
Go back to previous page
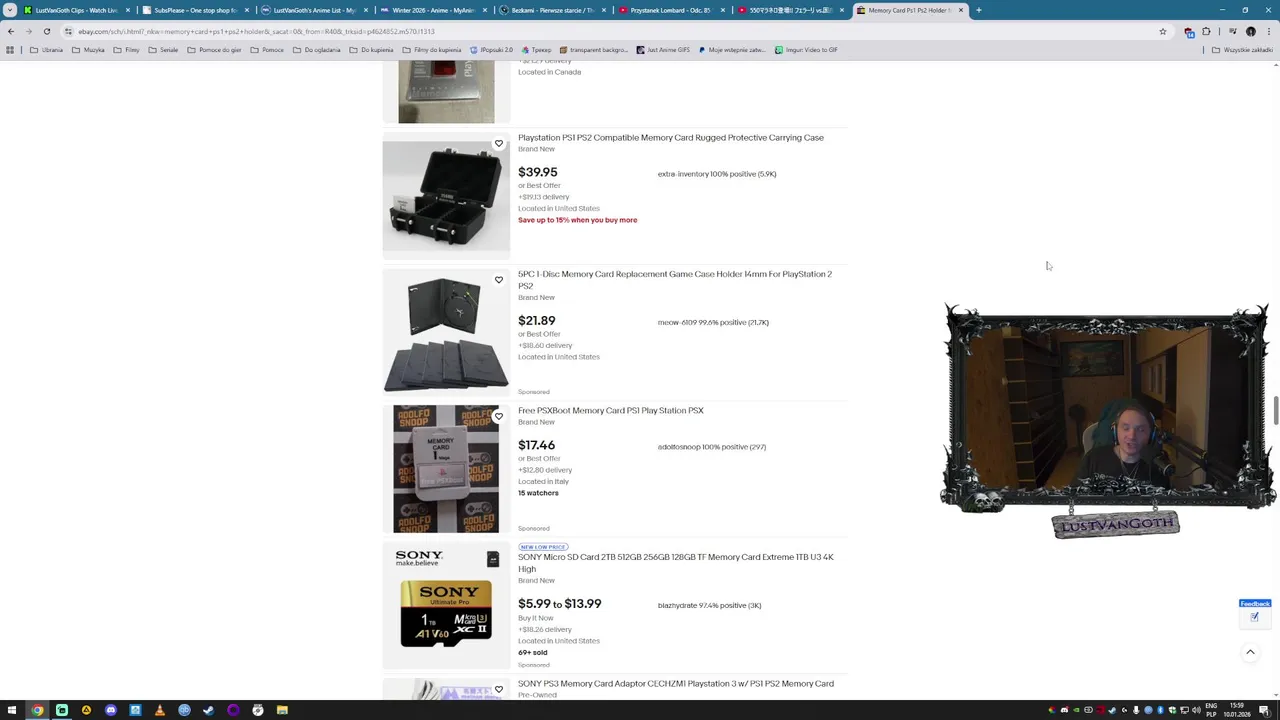(11, 31)
